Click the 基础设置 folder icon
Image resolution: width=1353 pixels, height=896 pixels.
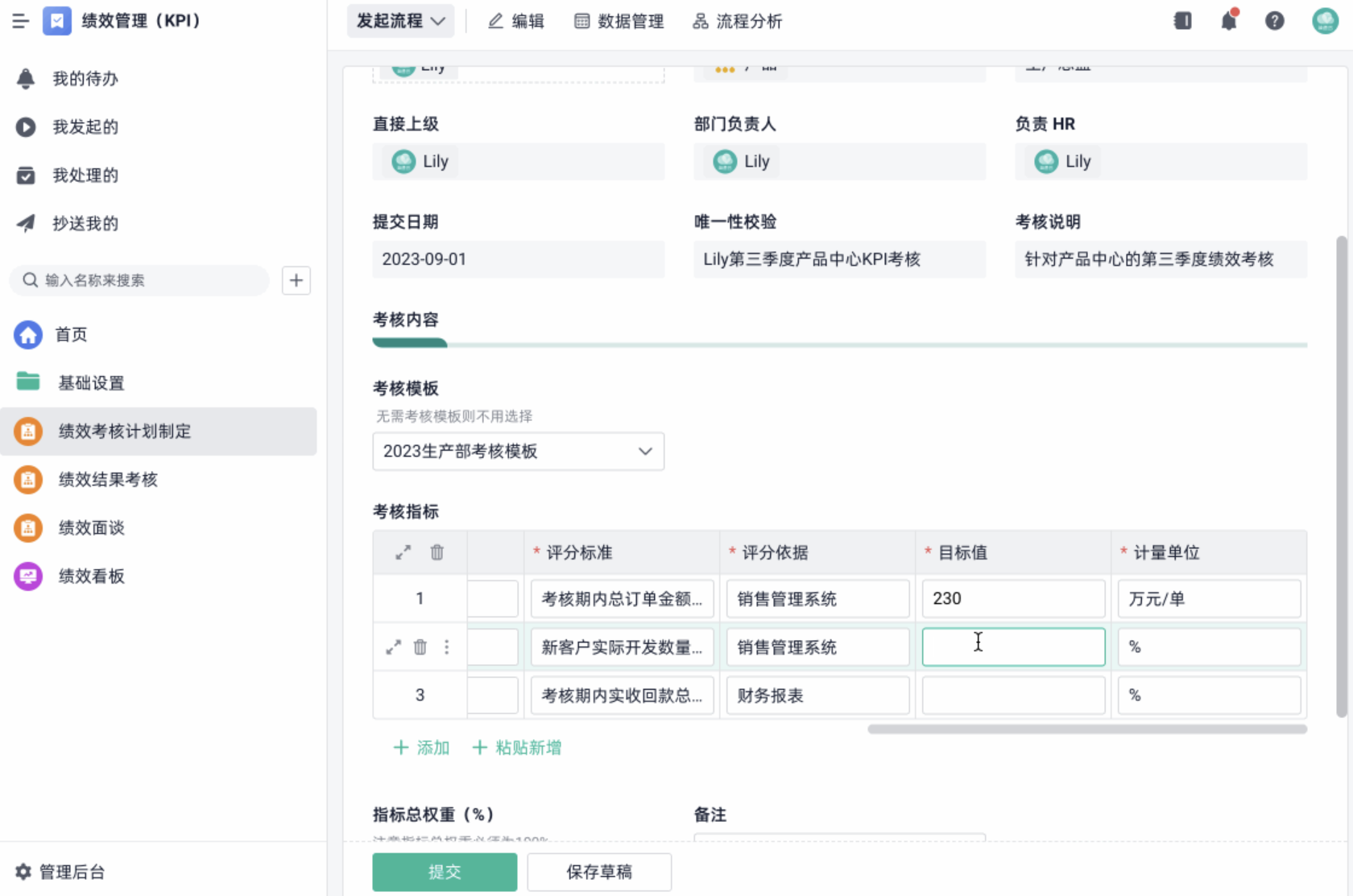pyautogui.click(x=28, y=382)
